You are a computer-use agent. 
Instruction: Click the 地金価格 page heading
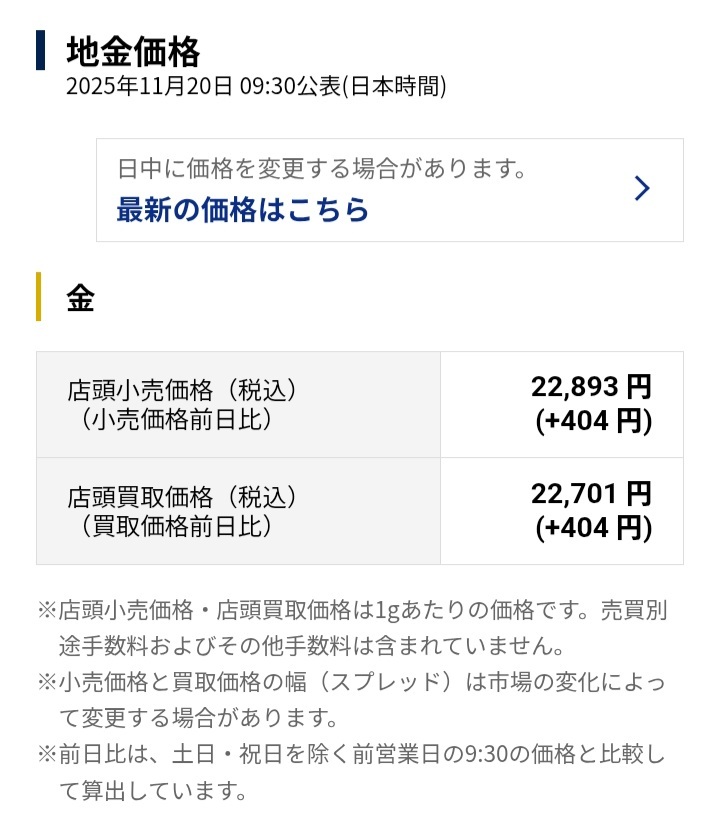click(133, 50)
